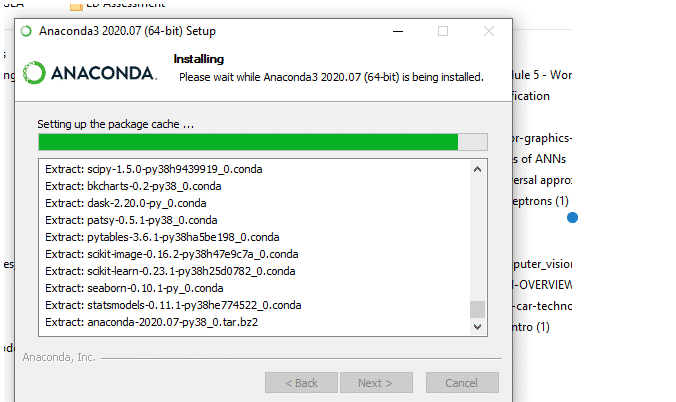Click the disabled maximize window button
This screenshot has width=676, height=402.
tap(443, 31)
